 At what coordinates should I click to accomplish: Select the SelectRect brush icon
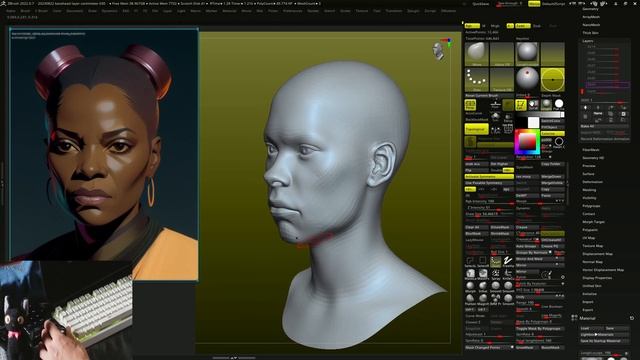(x=483, y=262)
